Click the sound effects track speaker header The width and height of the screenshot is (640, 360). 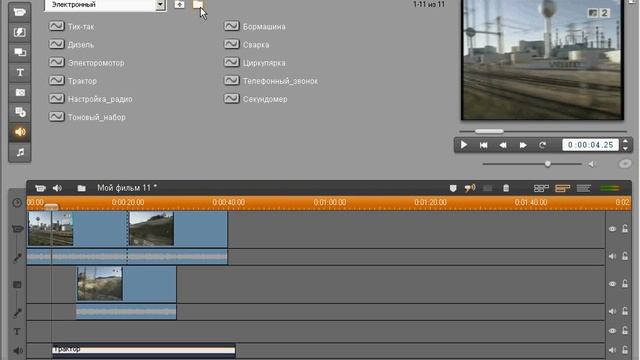(x=18, y=350)
